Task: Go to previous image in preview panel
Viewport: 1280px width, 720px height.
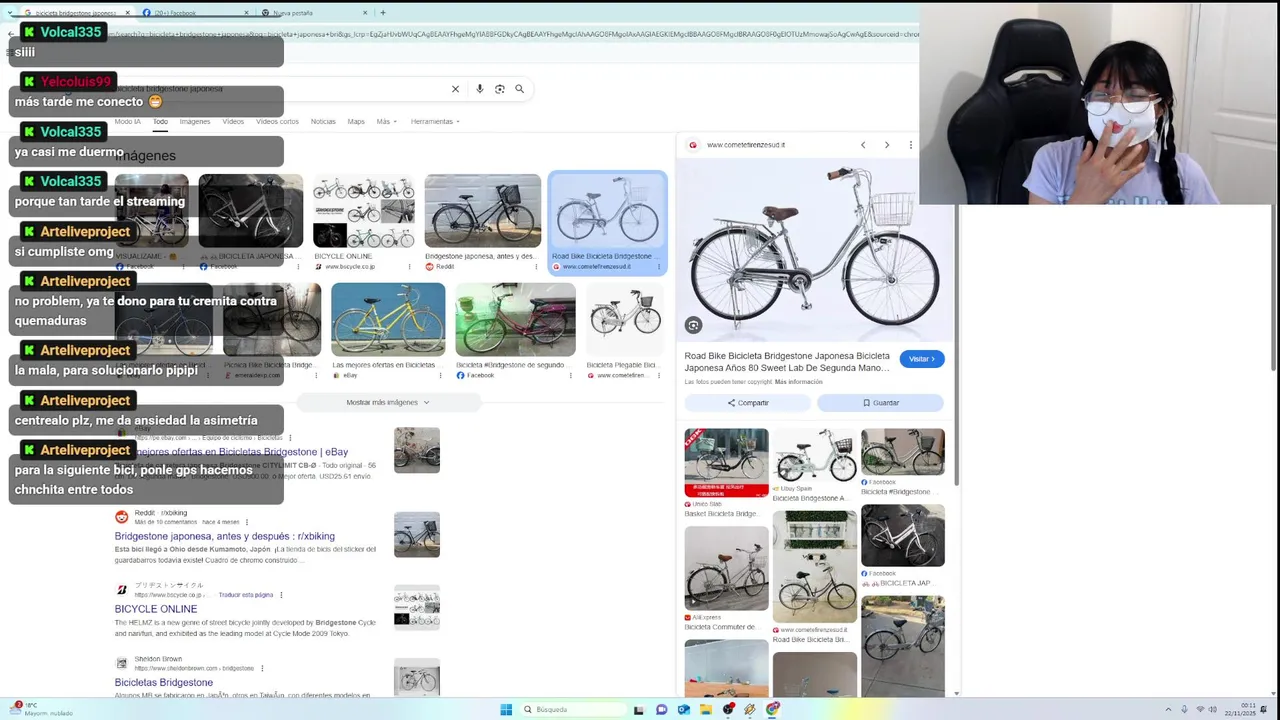Action: tap(863, 145)
